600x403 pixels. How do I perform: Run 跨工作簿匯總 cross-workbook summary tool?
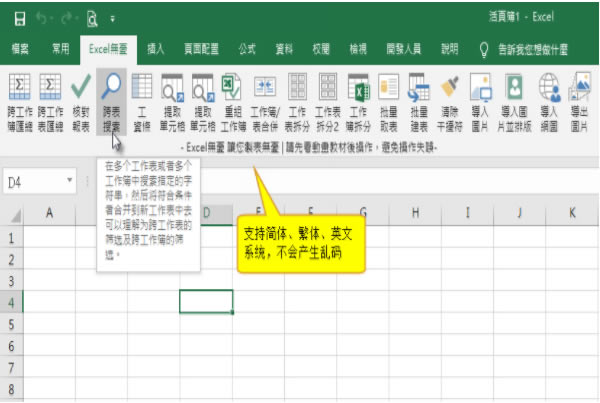[x=20, y=103]
